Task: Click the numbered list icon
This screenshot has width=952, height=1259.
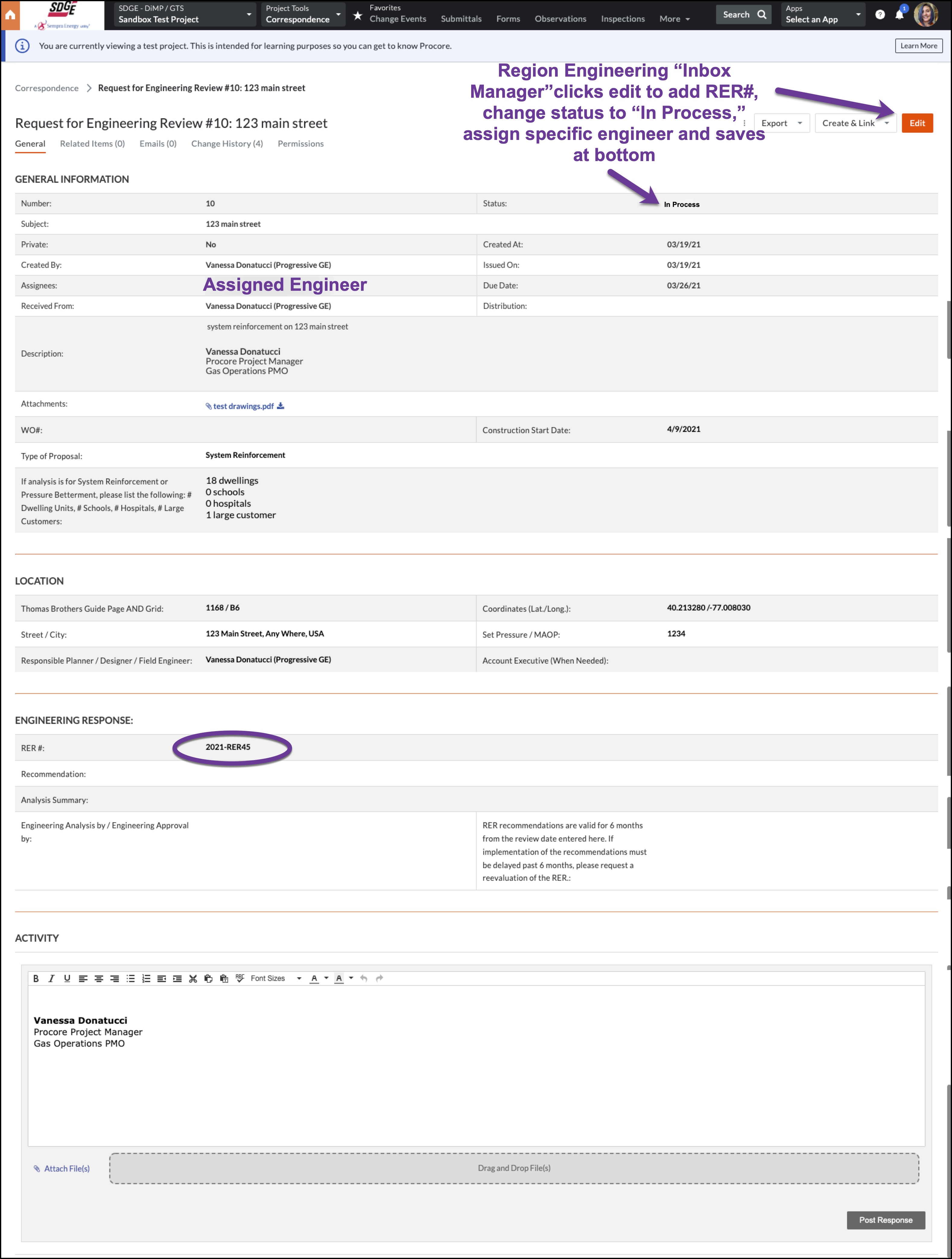Action: click(x=146, y=978)
